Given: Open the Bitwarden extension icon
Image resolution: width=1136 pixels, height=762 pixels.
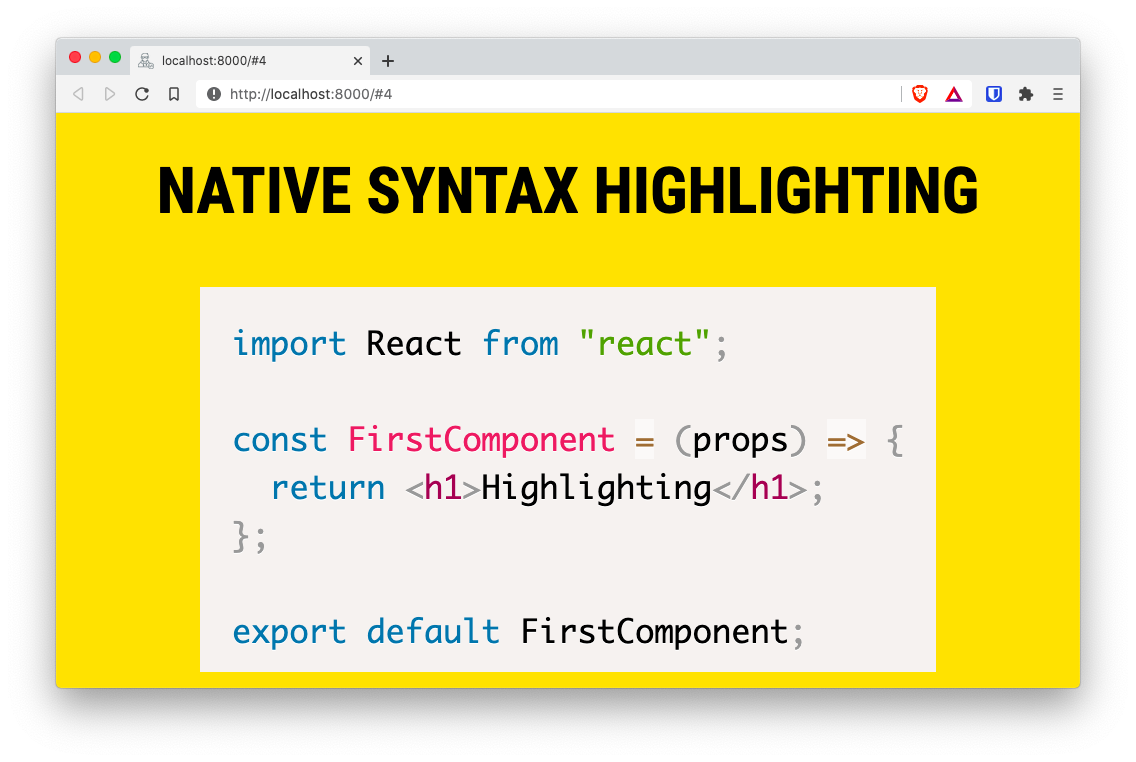Looking at the screenshot, I should 994,94.
